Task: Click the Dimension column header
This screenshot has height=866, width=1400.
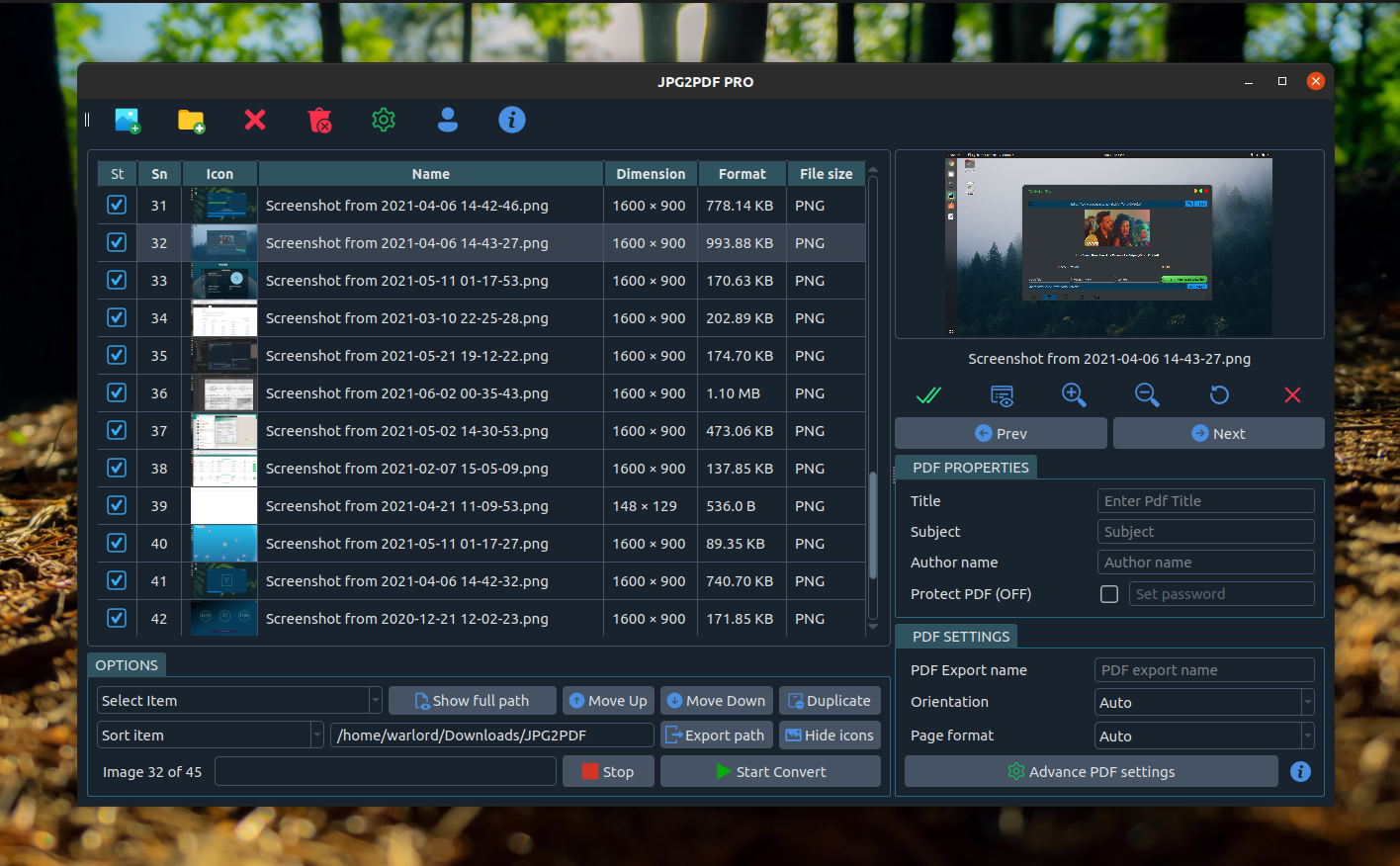Action: 651,174
